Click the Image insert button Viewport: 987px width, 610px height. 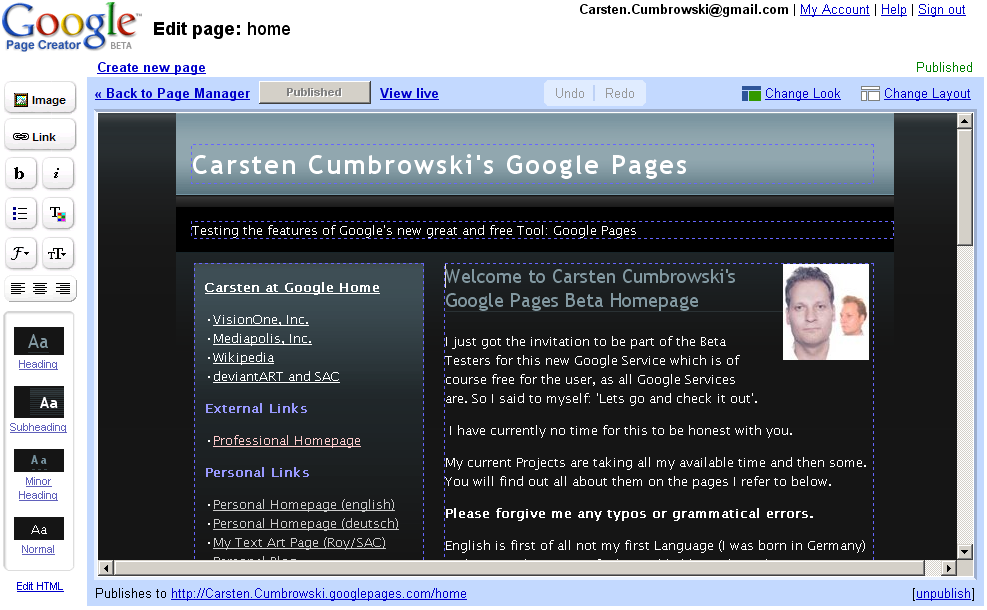(40, 99)
